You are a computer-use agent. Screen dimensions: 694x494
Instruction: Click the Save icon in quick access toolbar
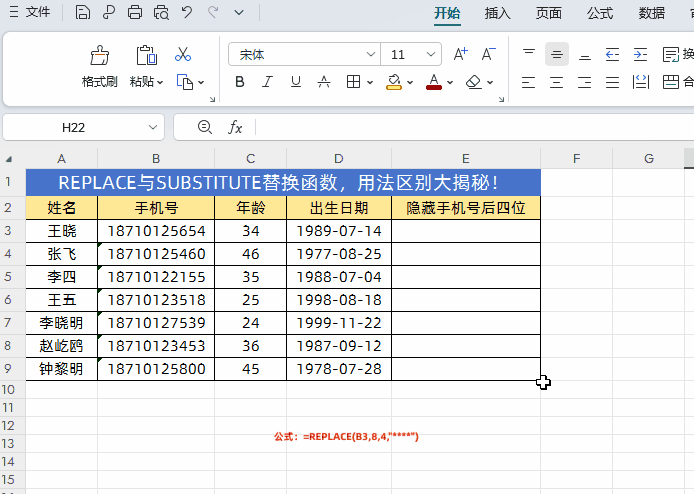tap(82, 12)
